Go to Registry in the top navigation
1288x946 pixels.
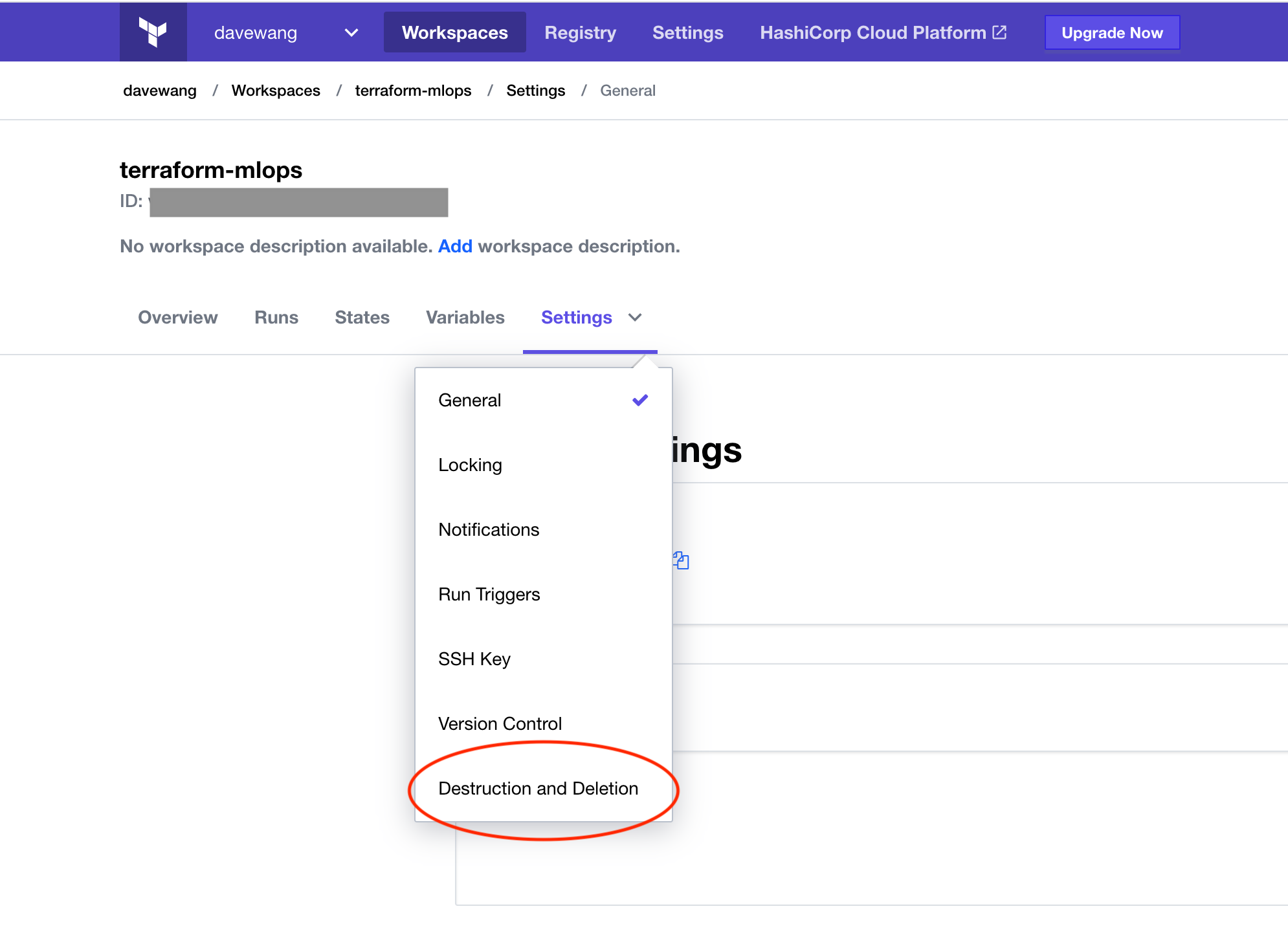tap(581, 32)
